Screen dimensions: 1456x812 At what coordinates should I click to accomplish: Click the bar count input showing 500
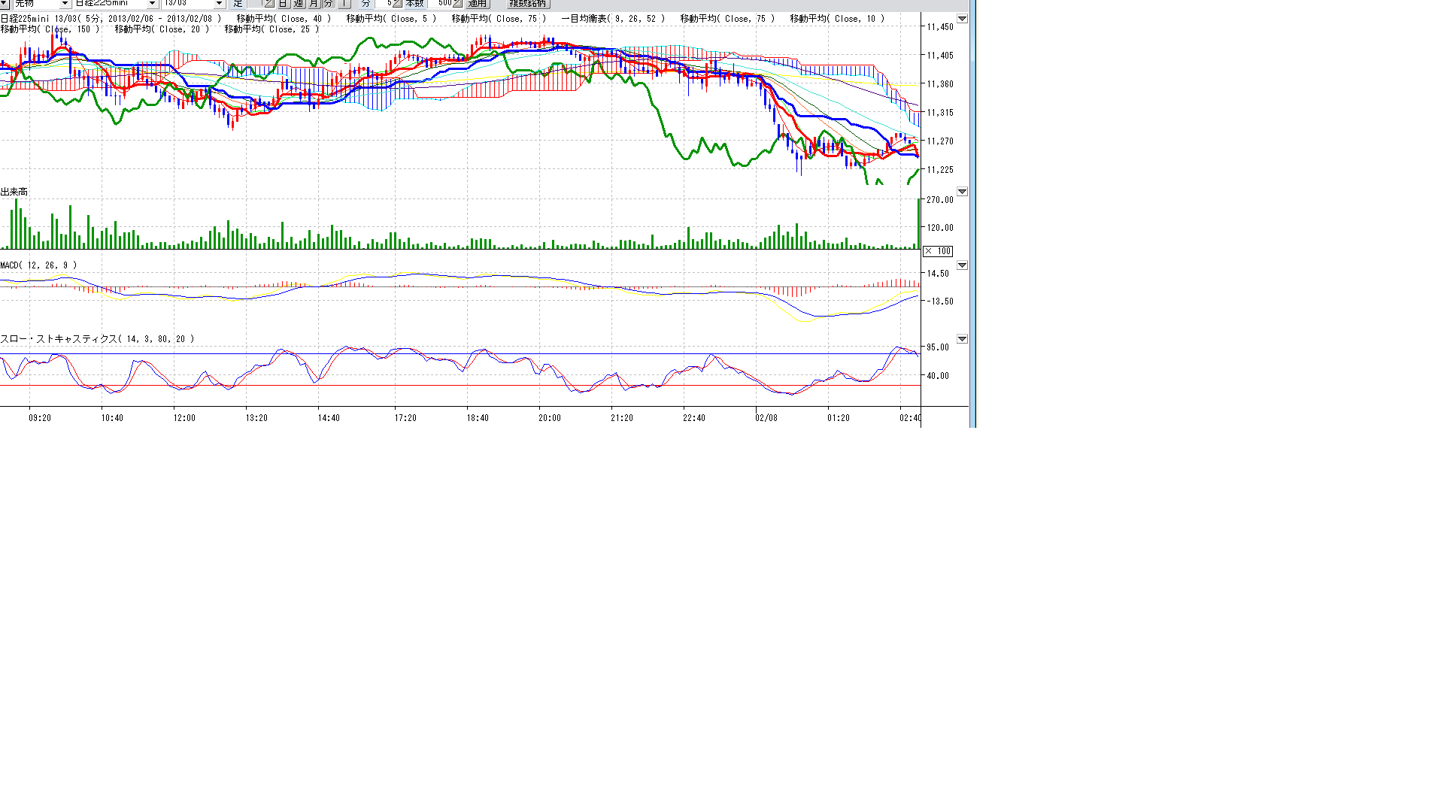pyautogui.click(x=440, y=4)
